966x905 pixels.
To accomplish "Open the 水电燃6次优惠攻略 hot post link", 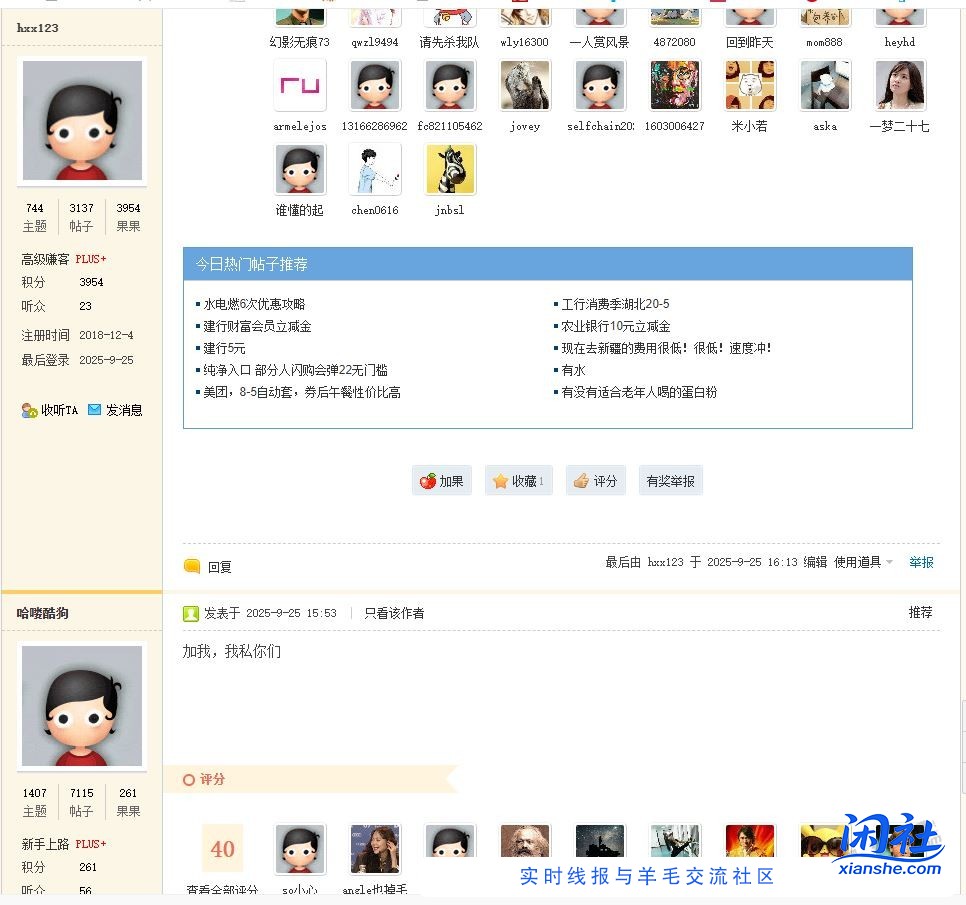I will click(x=251, y=303).
